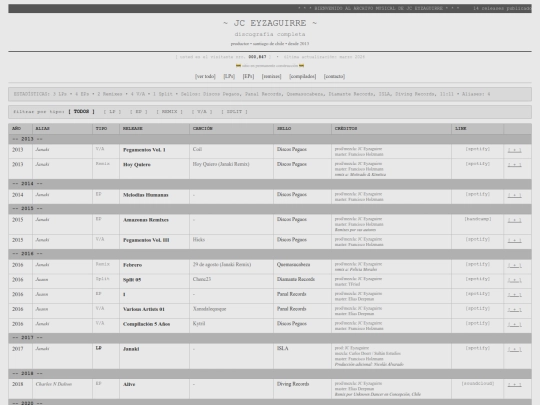Click the visitor counter number
This screenshot has width=540, height=405.
pos(257,57)
